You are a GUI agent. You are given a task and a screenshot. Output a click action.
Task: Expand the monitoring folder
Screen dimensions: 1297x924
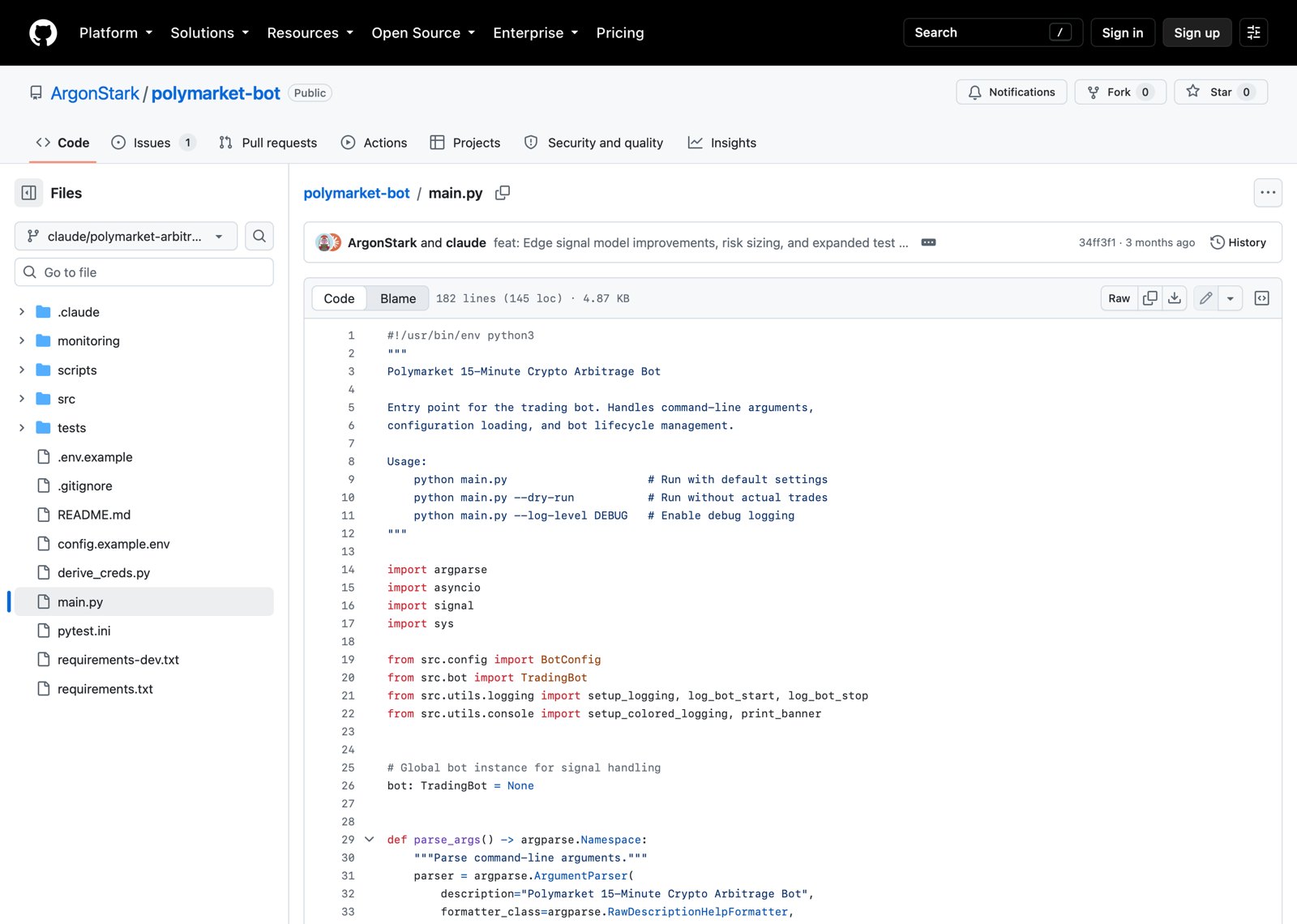(22, 341)
